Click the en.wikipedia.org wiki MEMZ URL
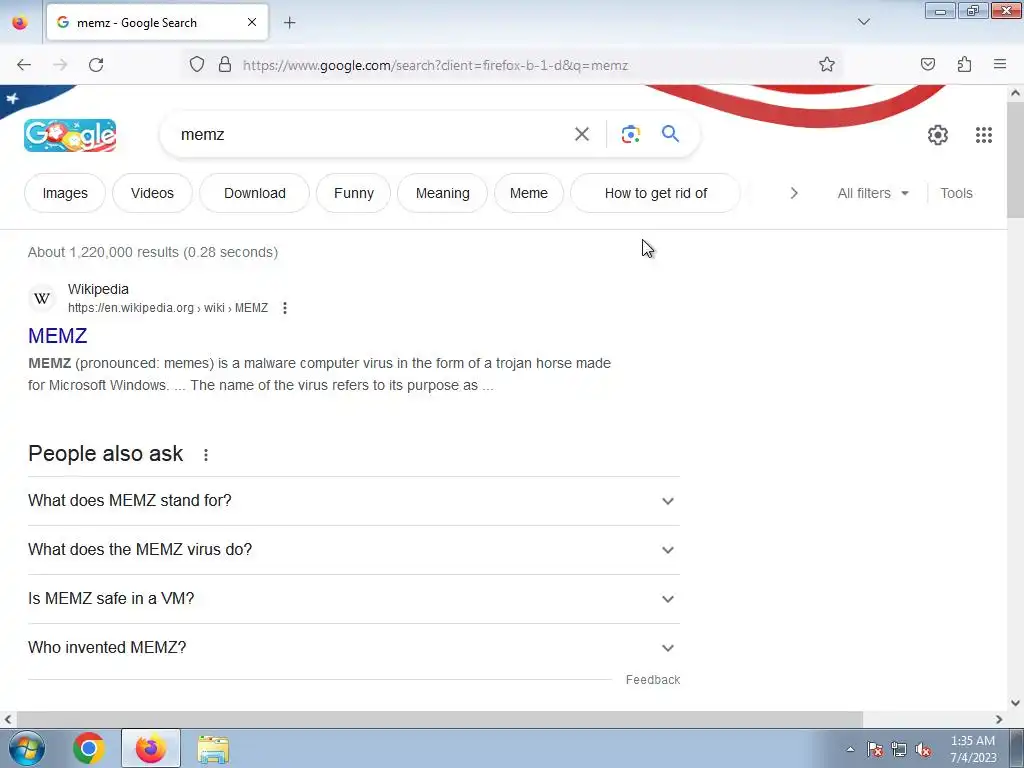The width and height of the screenshot is (1024, 768). [168, 308]
